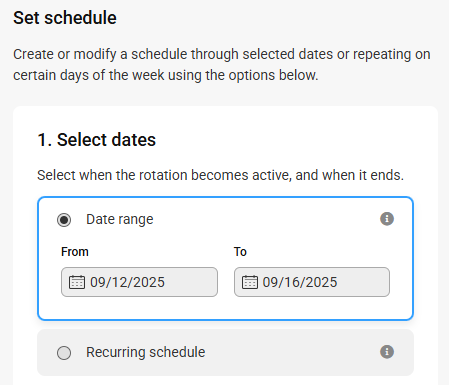The height and width of the screenshot is (385, 449).
Task: Click the "Date range" option label
Action: click(x=120, y=219)
